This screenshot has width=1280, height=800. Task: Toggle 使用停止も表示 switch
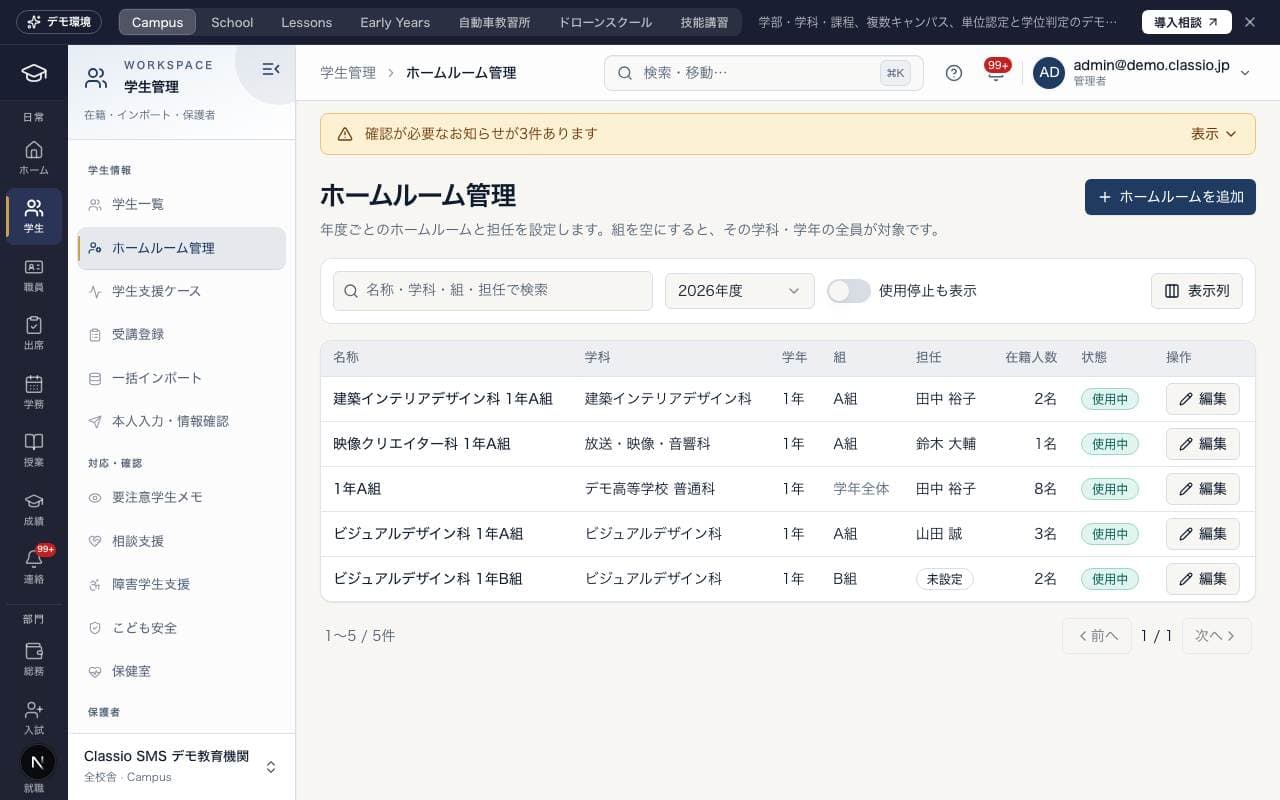(x=849, y=291)
